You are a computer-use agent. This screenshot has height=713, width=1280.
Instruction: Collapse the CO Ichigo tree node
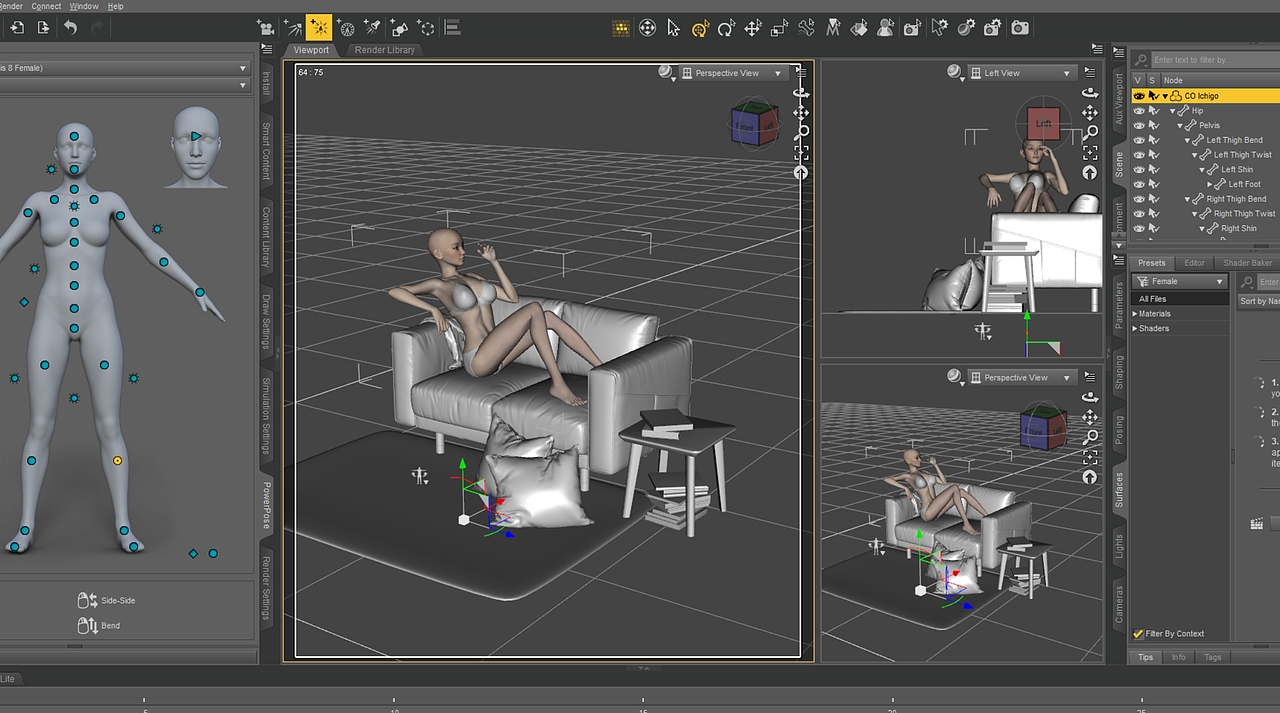1165,96
